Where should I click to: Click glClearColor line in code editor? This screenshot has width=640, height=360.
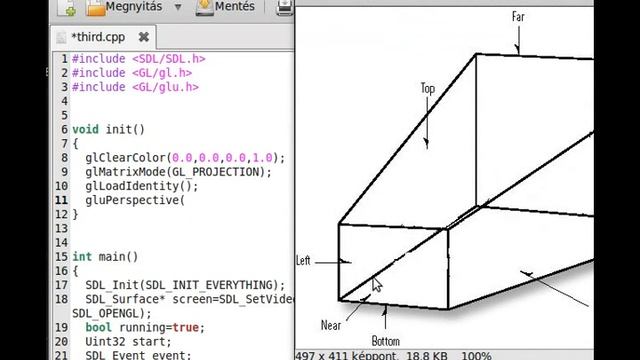185,158
